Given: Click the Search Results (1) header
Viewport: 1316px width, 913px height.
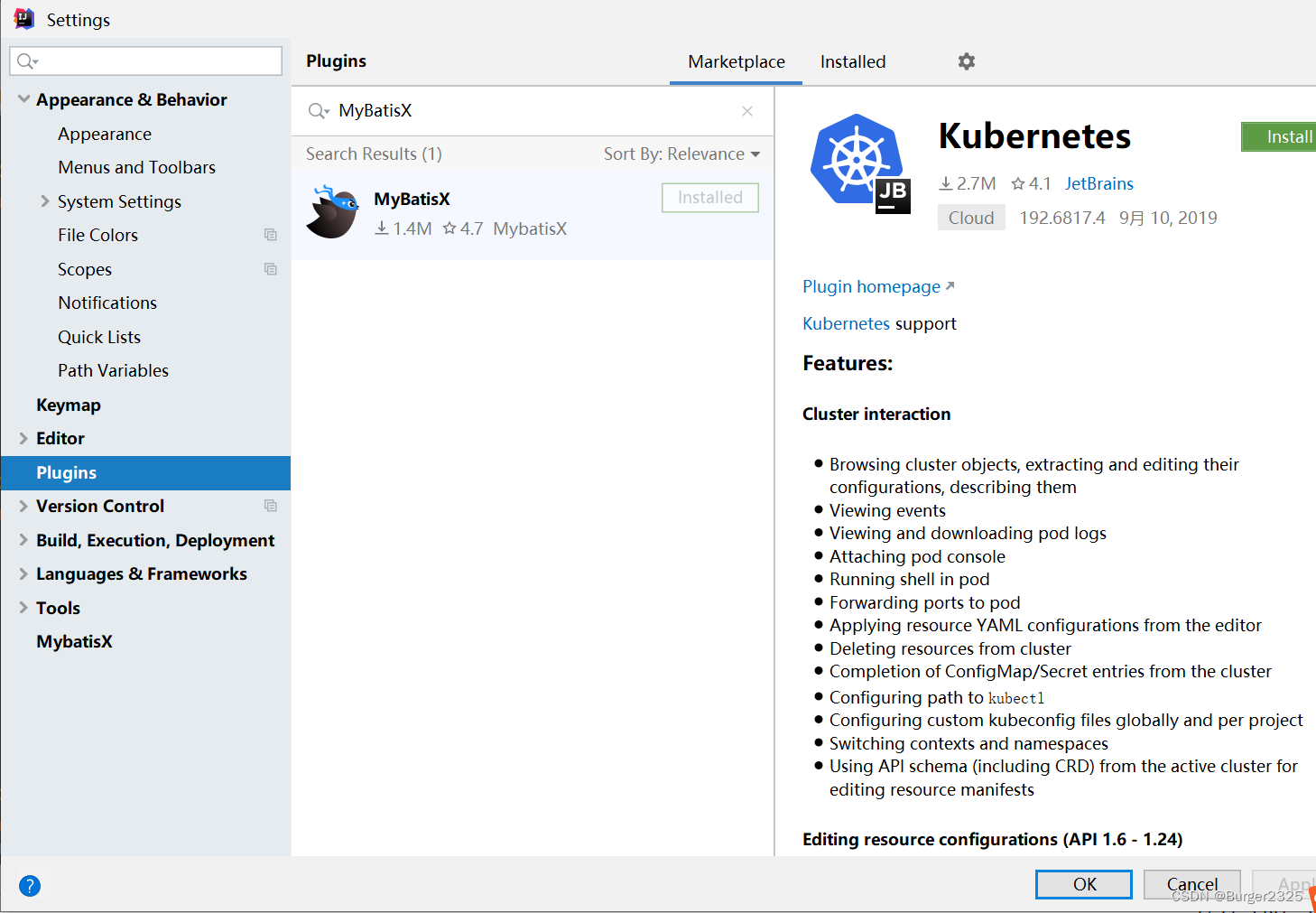Looking at the screenshot, I should coord(374,154).
